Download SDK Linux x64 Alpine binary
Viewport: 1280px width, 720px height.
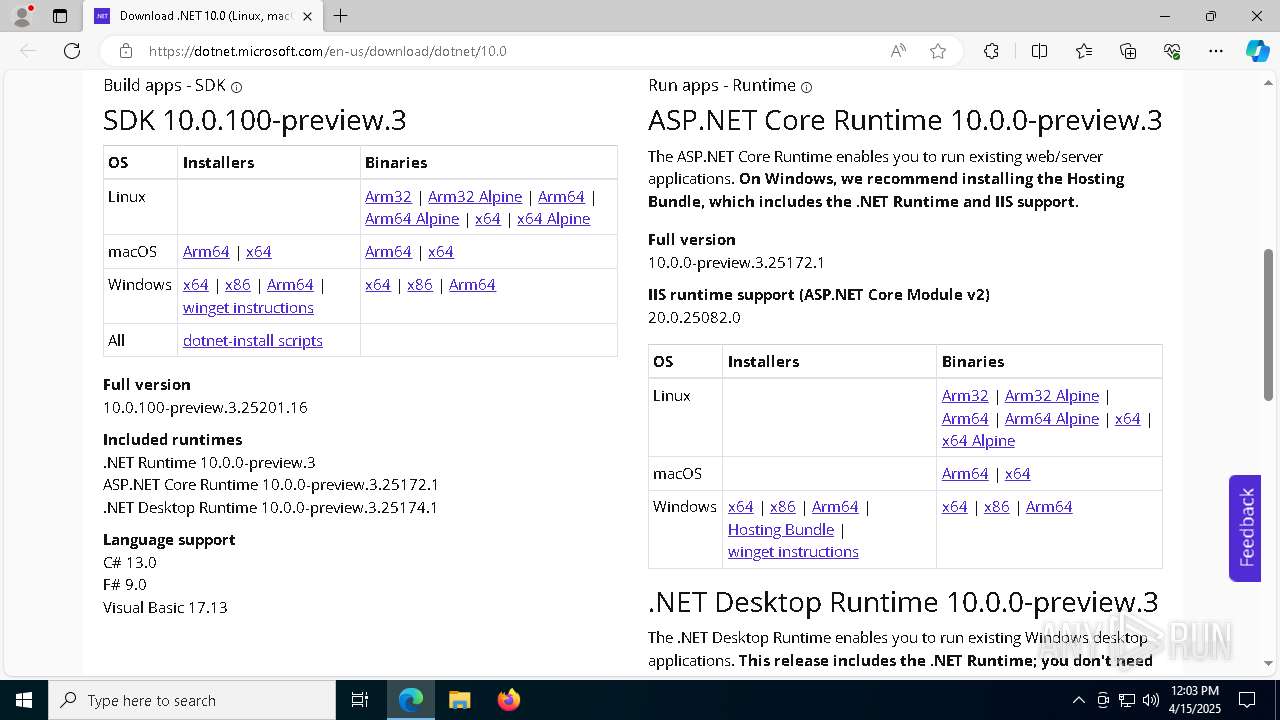tap(553, 218)
